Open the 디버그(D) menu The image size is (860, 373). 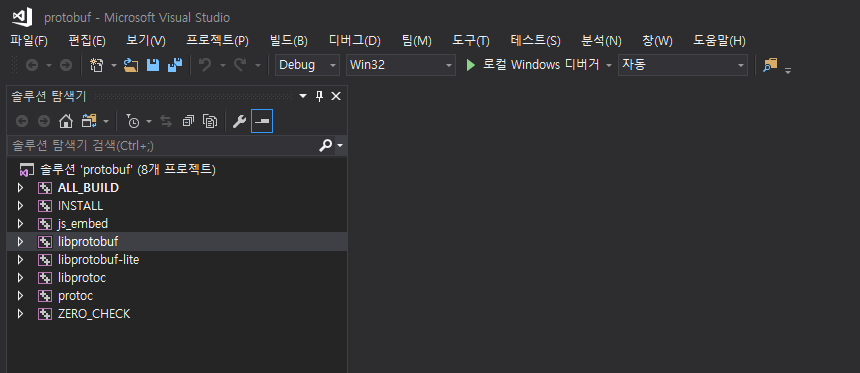(x=355, y=41)
